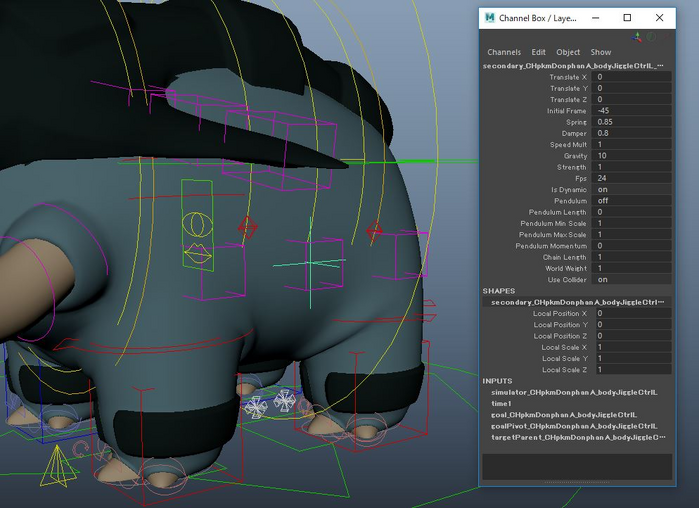Open the Channels menu
This screenshot has height=508, width=699.
click(504, 52)
